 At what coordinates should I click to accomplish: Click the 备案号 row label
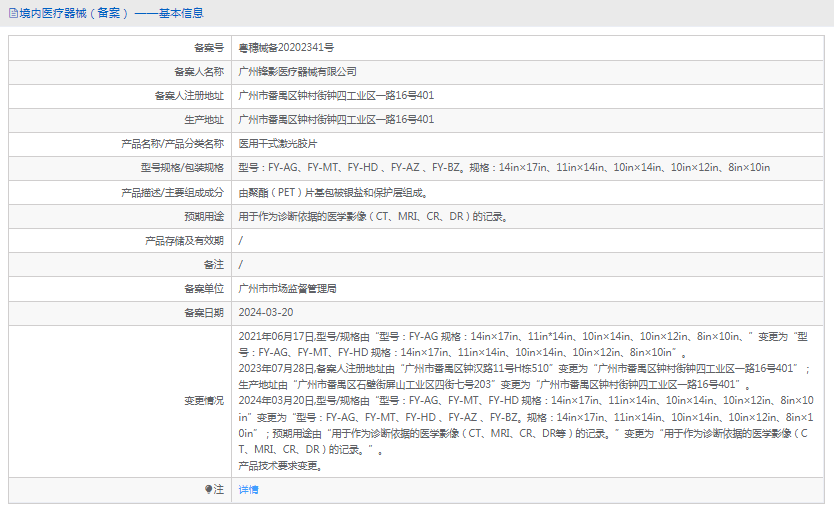(209, 48)
